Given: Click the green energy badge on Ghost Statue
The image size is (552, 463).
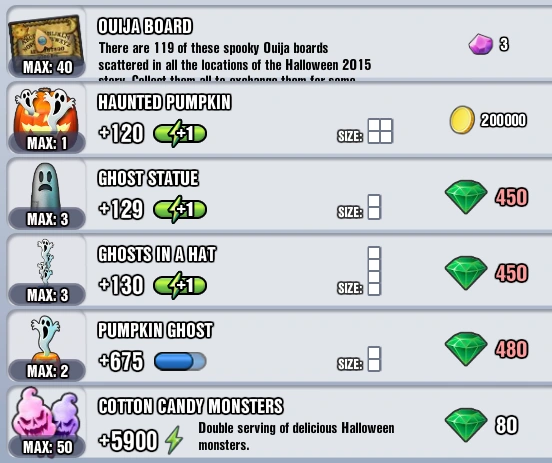Looking at the screenshot, I should 180,209.
